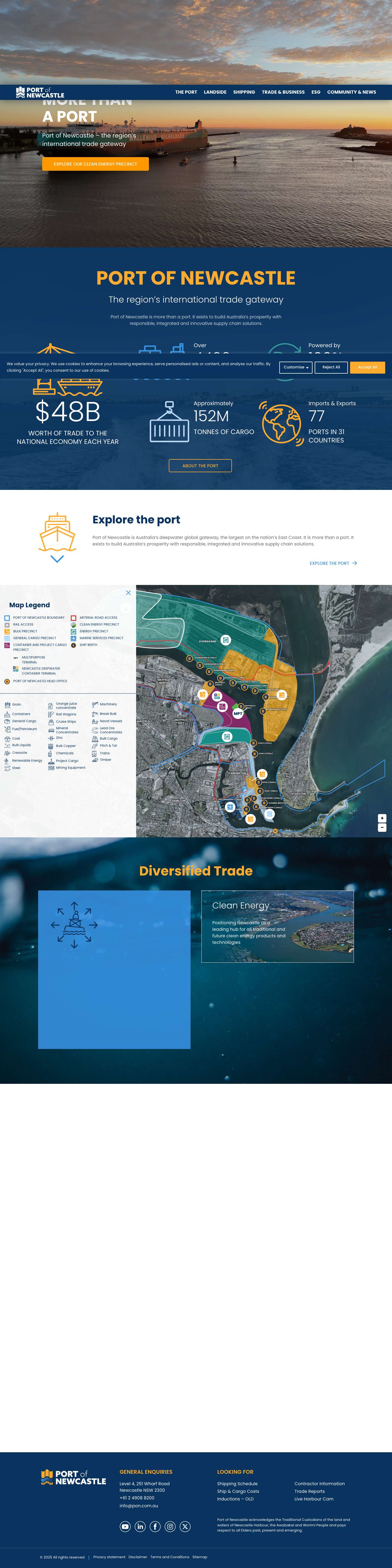Image resolution: width=392 pixels, height=1568 pixels.
Task: Click the Grain icon in the legend
Action: pyautogui.click(x=7, y=705)
